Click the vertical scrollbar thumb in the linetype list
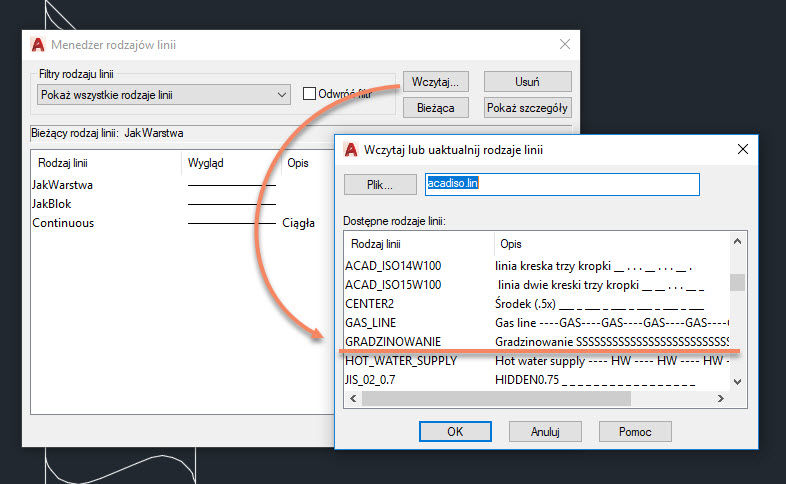This screenshot has width=786, height=484. (x=737, y=282)
